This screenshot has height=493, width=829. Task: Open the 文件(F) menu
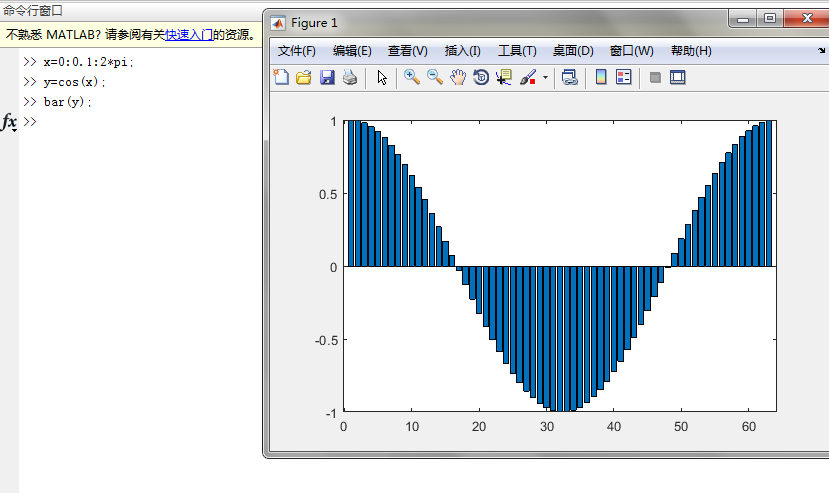[x=297, y=51]
